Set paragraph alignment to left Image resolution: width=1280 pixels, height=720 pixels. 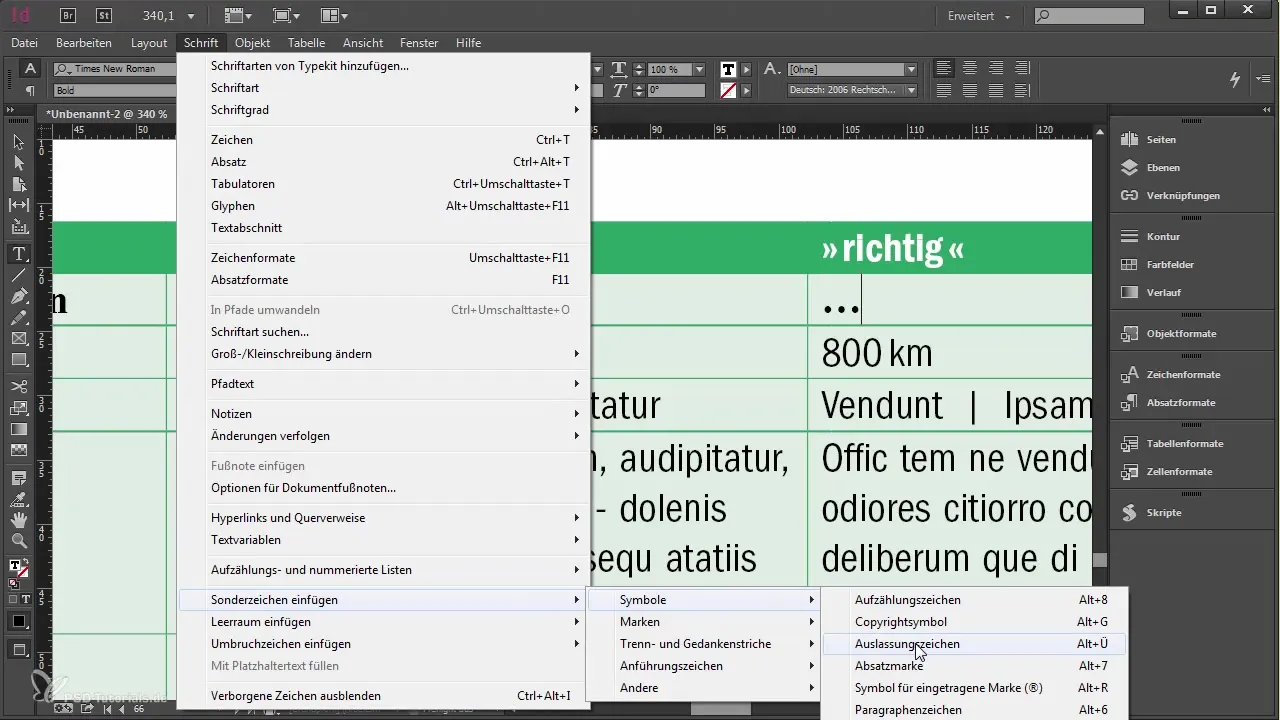[x=944, y=68]
